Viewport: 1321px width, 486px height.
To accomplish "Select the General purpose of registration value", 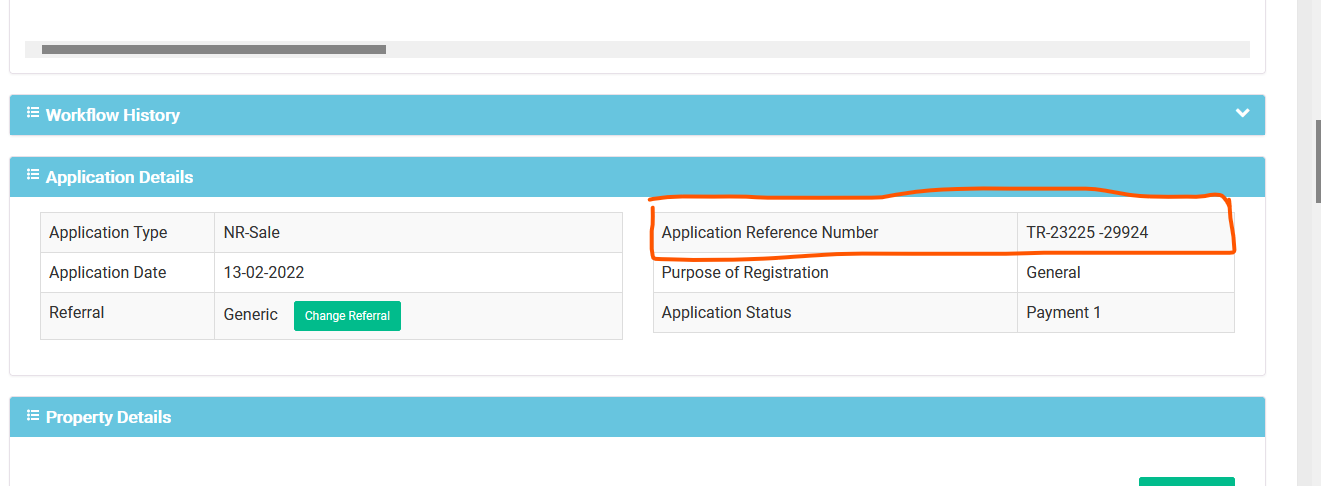I will 1053,273.
